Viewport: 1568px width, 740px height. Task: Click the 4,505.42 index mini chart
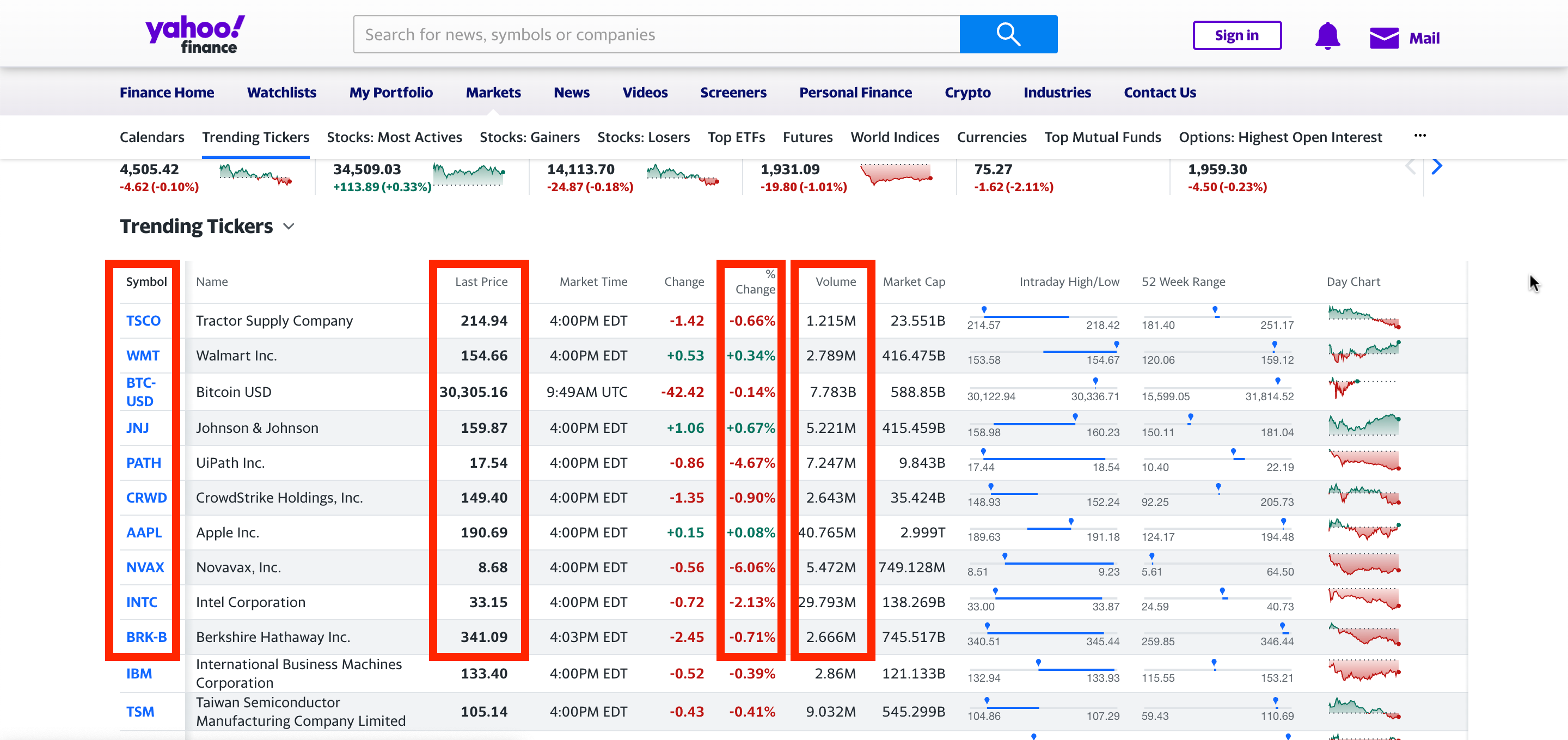[x=256, y=174]
